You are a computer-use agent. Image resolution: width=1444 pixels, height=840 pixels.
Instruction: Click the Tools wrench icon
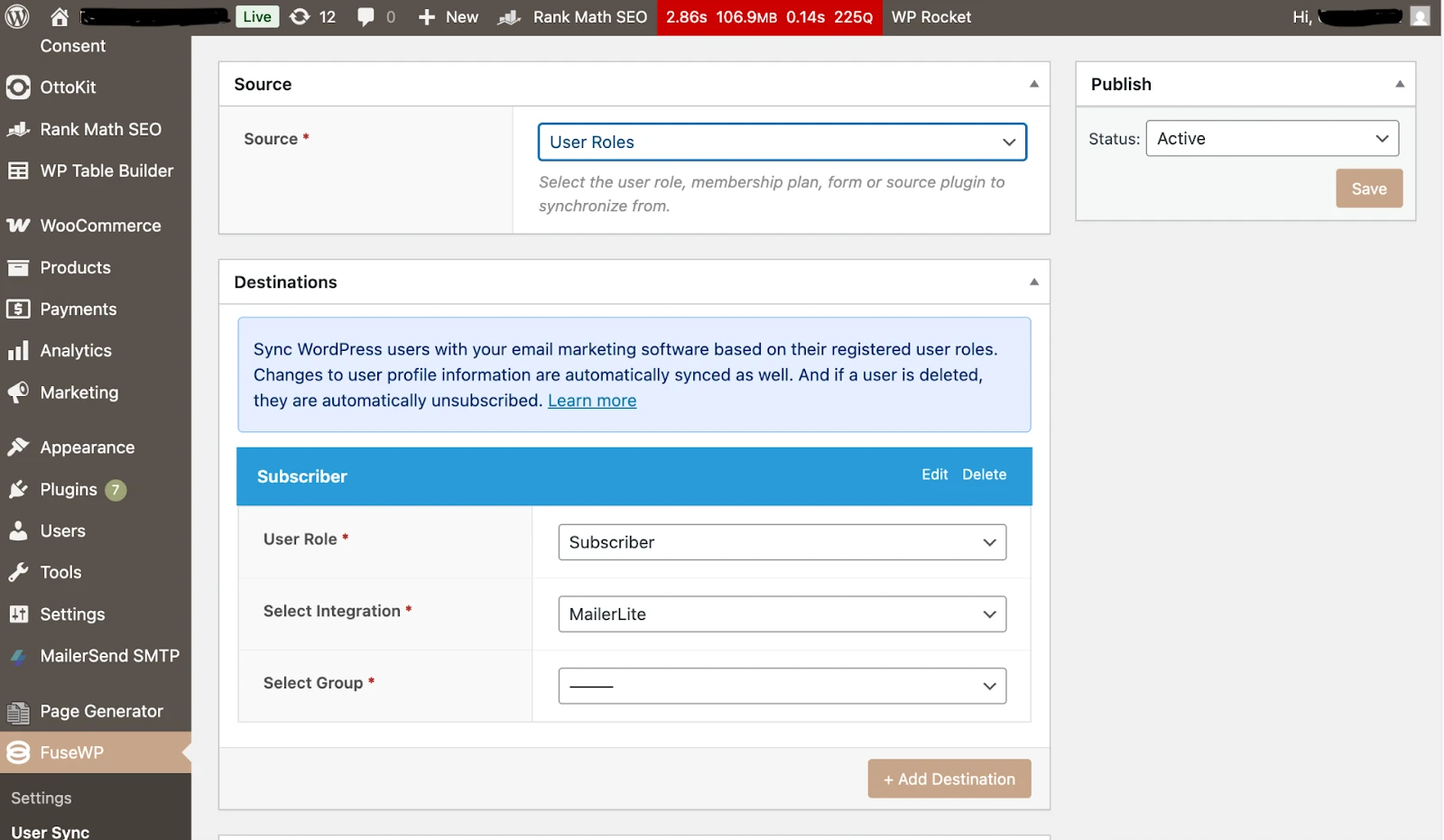coord(18,572)
